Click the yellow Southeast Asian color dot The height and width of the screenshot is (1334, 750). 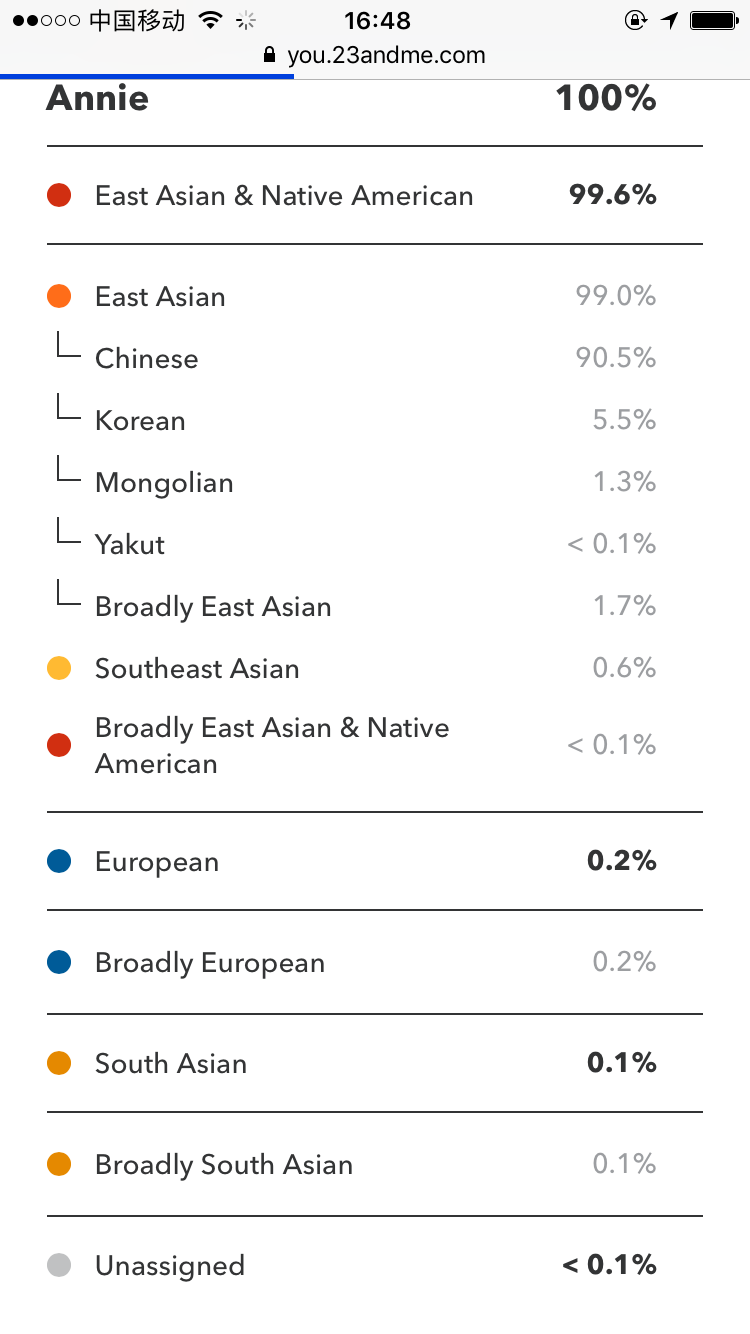59,668
